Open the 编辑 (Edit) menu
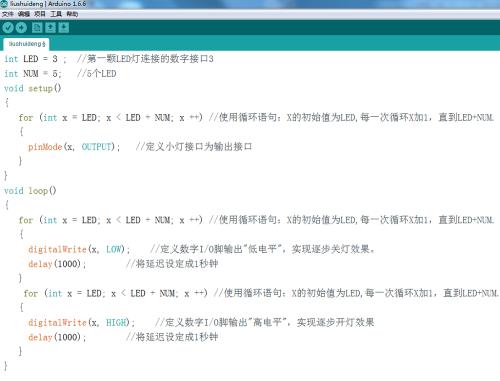This screenshot has width=500, height=381. click(24, 14)
